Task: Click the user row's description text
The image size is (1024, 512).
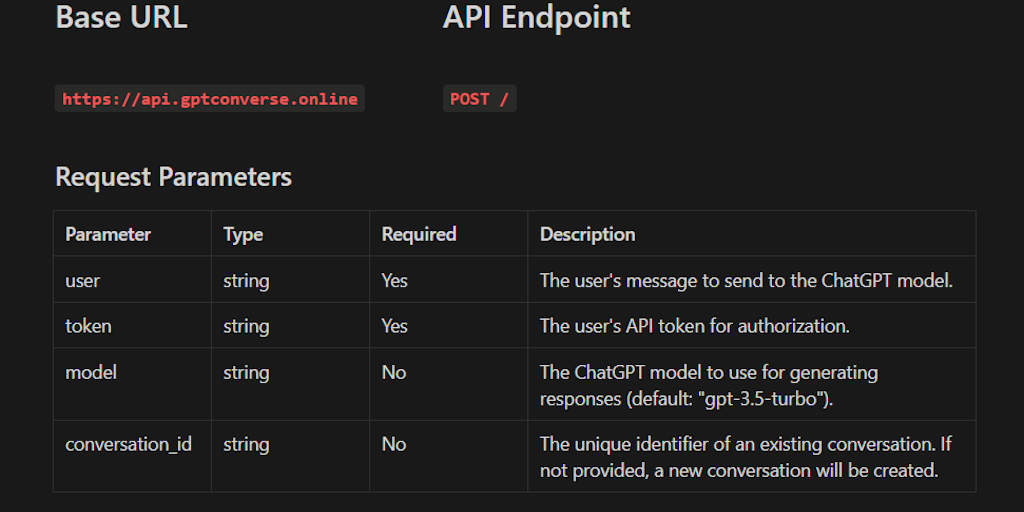Action: [746, 281]
